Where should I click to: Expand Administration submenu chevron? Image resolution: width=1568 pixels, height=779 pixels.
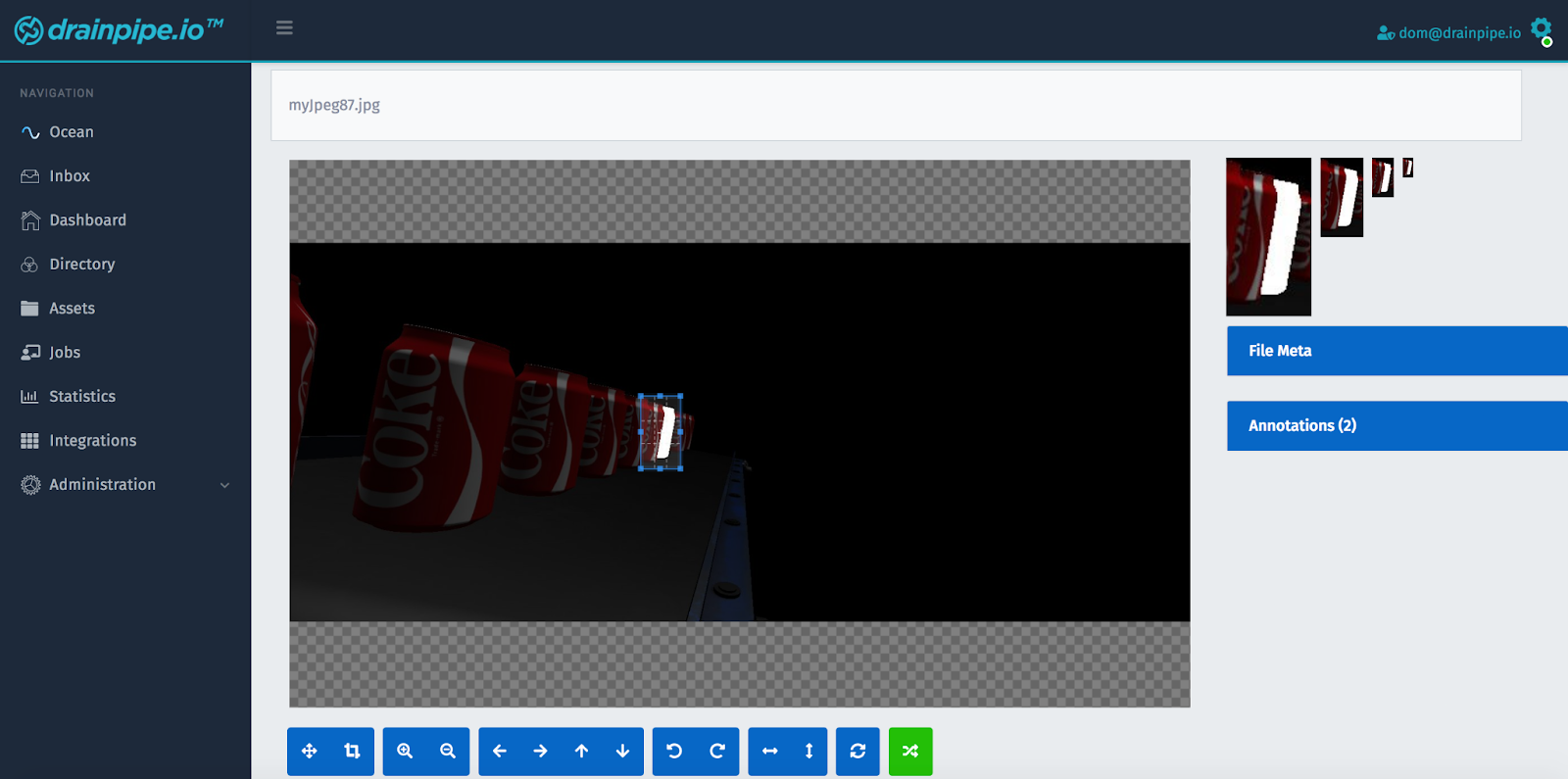tap(224, 485)
